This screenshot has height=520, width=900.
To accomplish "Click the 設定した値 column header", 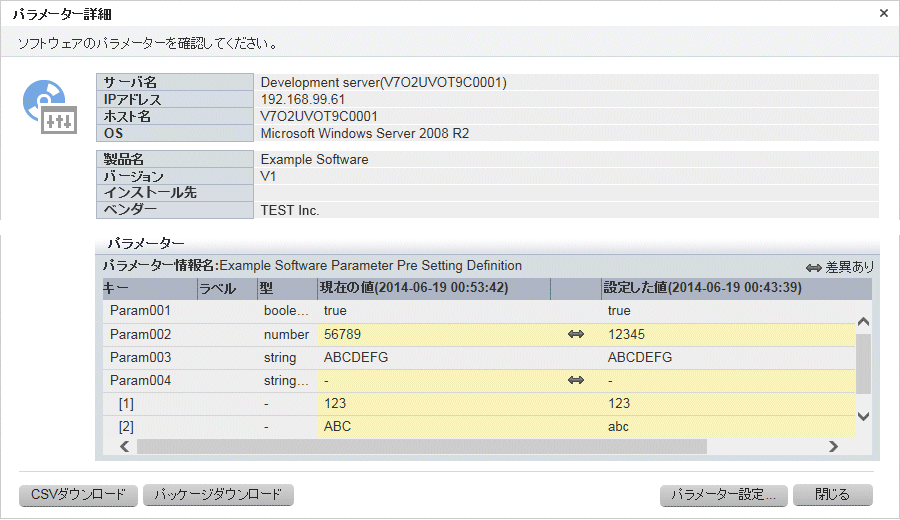I will [x=736, y=288].
